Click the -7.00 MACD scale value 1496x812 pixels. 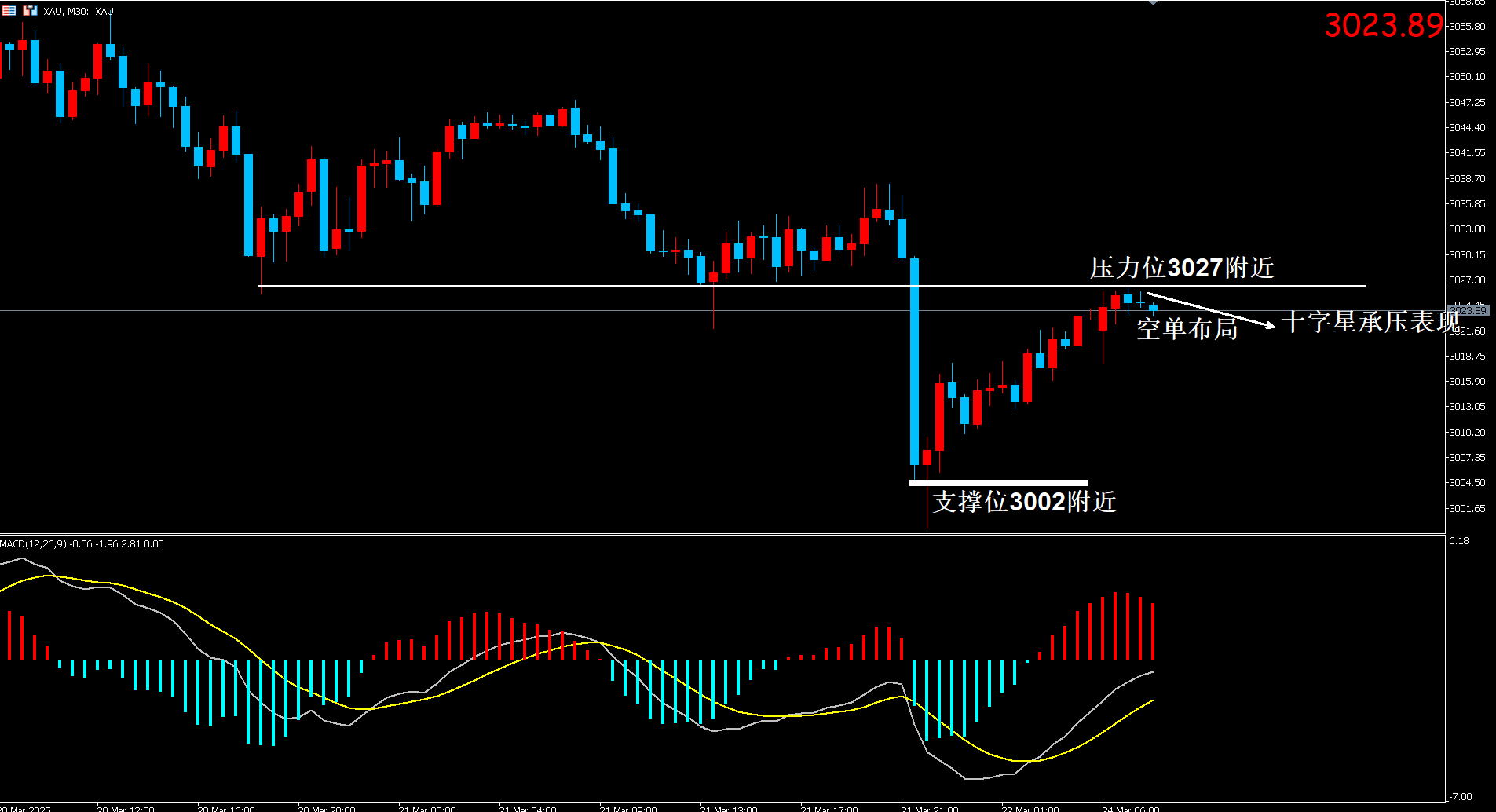click(x=1460, y=796)
